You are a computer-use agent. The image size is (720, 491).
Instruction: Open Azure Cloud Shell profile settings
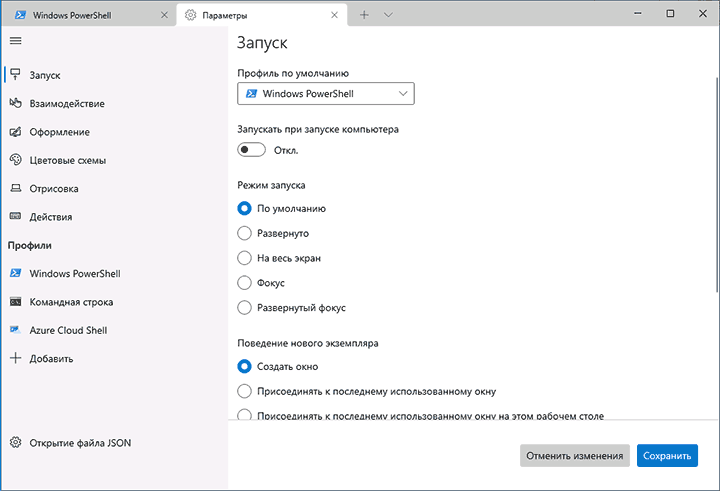114,330
